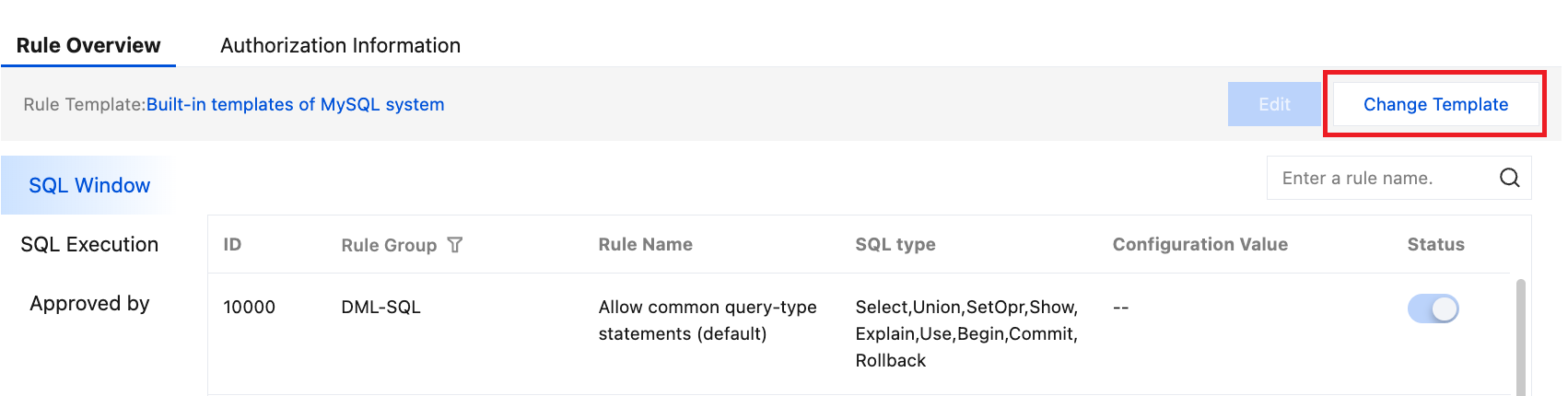Image resolution: width=1568 pixels, height=396 pixels.
Task: Click the Edit button
Action: tap(1274, 104)
